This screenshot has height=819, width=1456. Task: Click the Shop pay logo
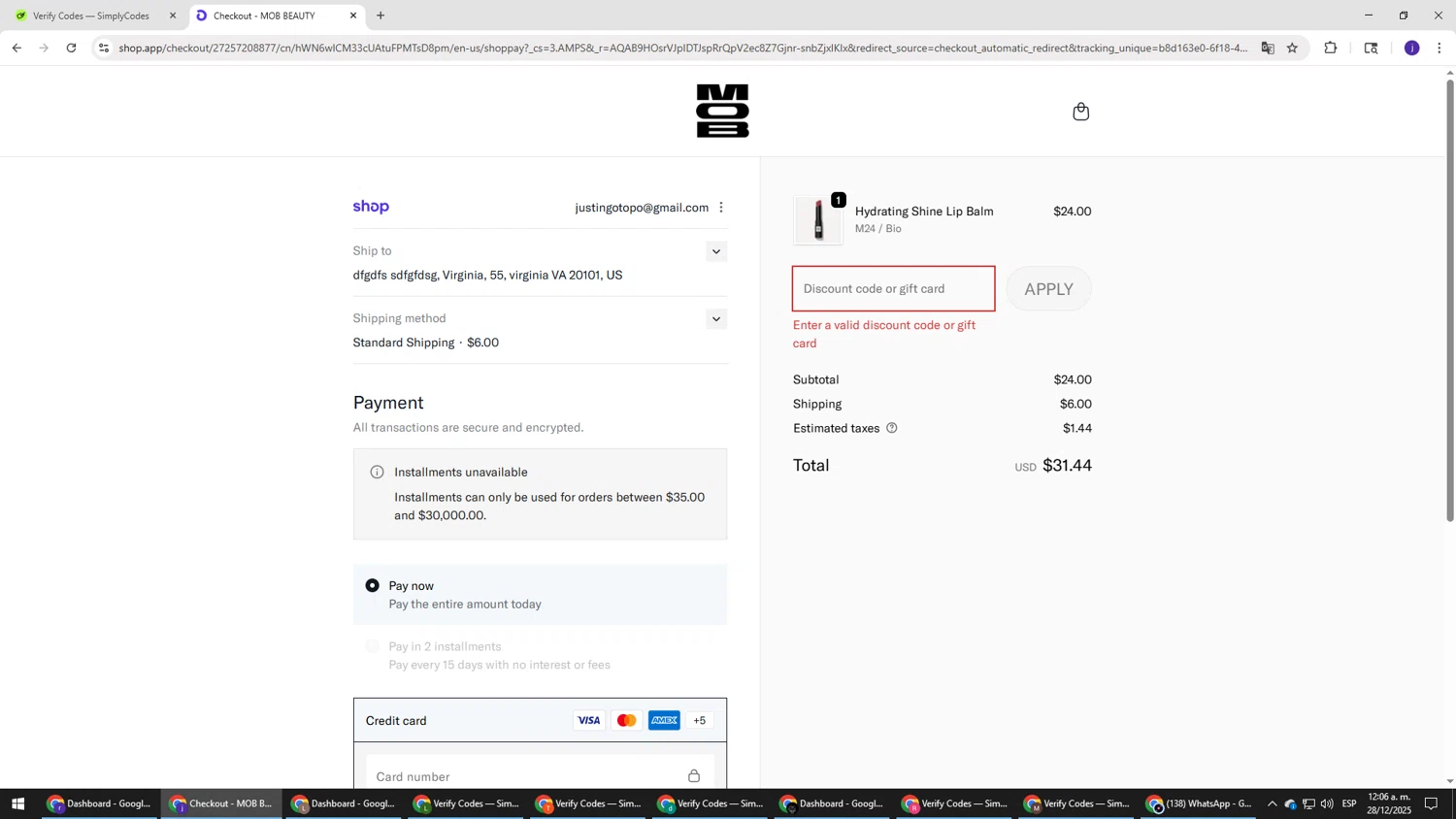[x=371, y=207]
